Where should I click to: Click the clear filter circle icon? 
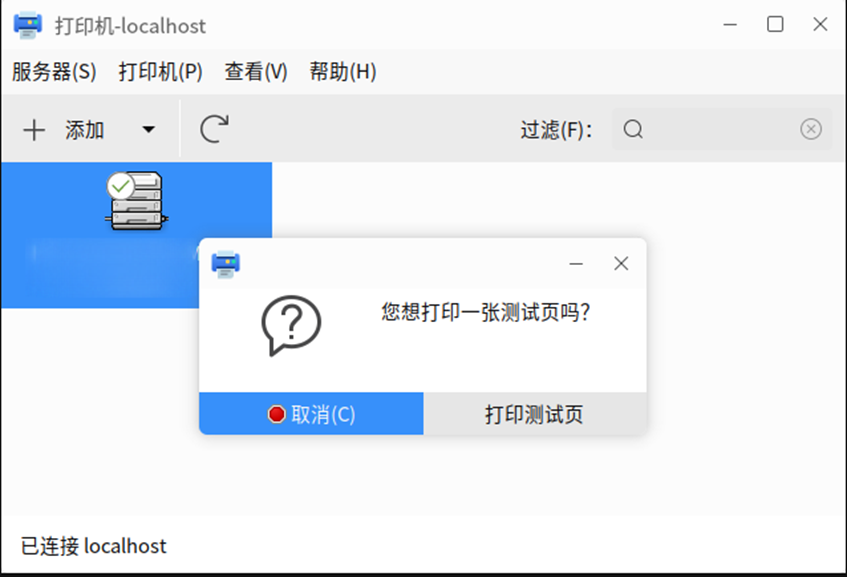point(810,129)
